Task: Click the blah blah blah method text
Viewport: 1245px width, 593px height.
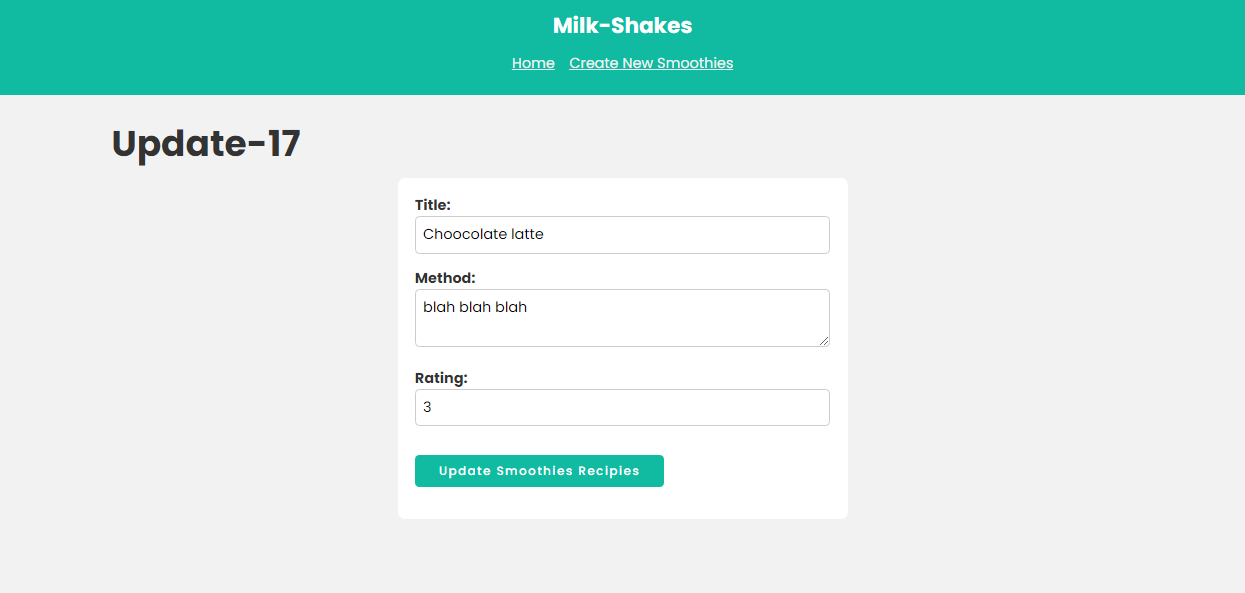Action: pyautogui.click(x=475, y=307)
